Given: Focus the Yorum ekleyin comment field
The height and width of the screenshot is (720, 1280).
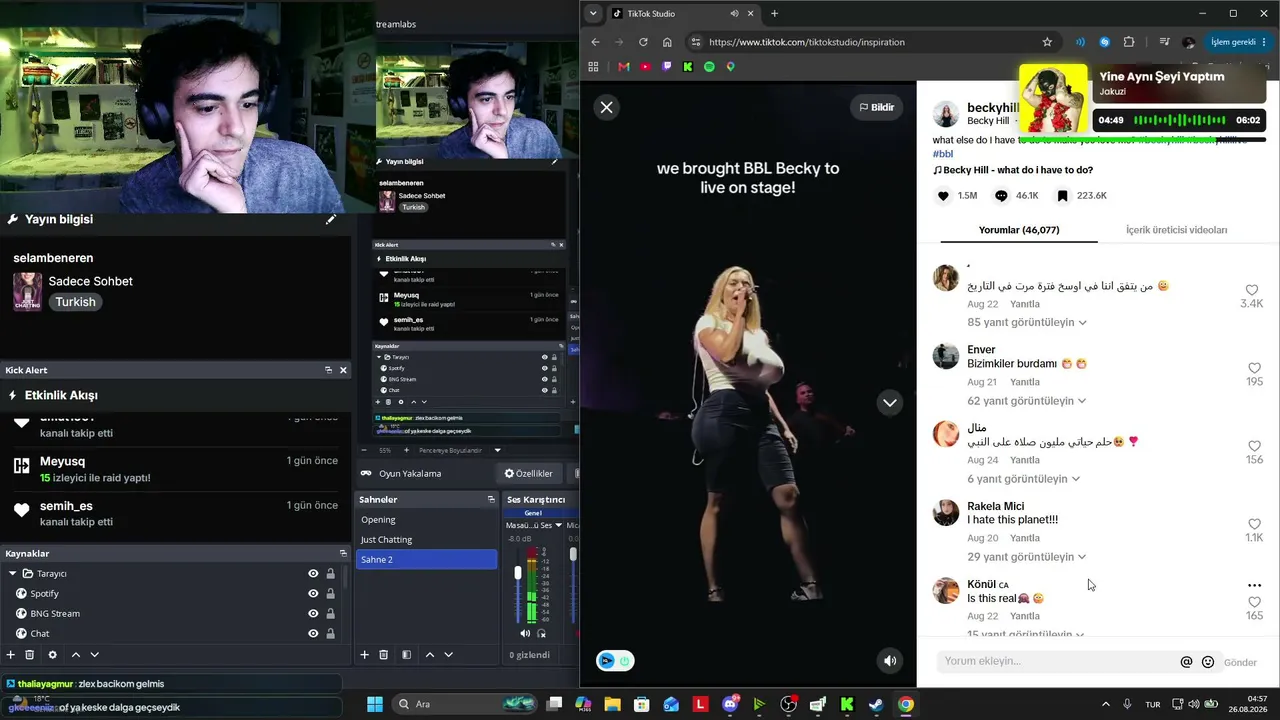Looking at the screenshot, I should click(x=1058, y=661).
